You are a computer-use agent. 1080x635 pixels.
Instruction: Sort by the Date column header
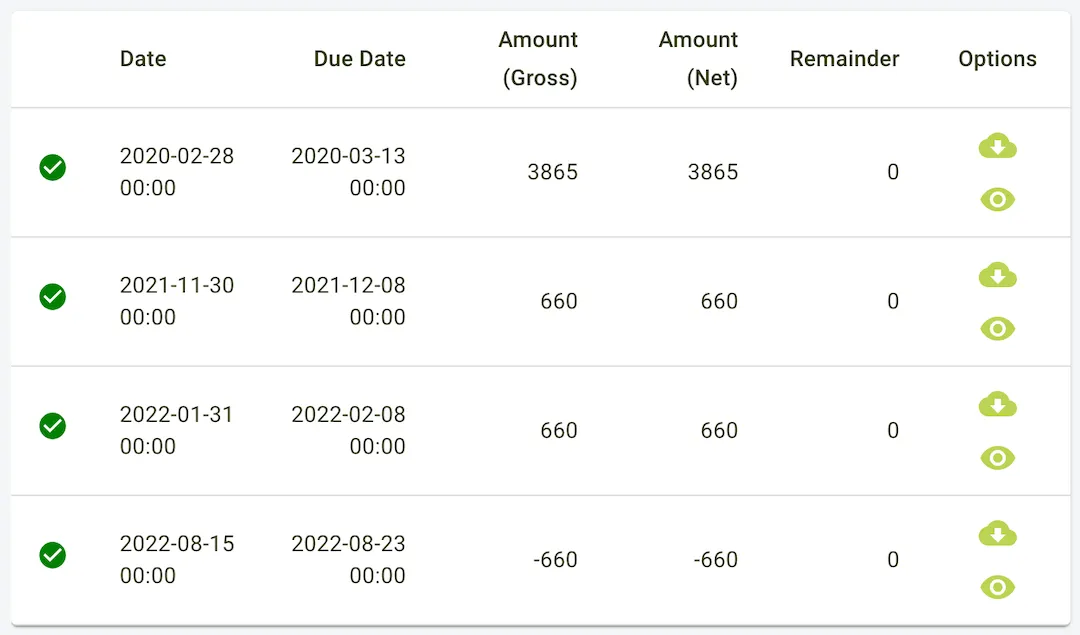(143, 59)
